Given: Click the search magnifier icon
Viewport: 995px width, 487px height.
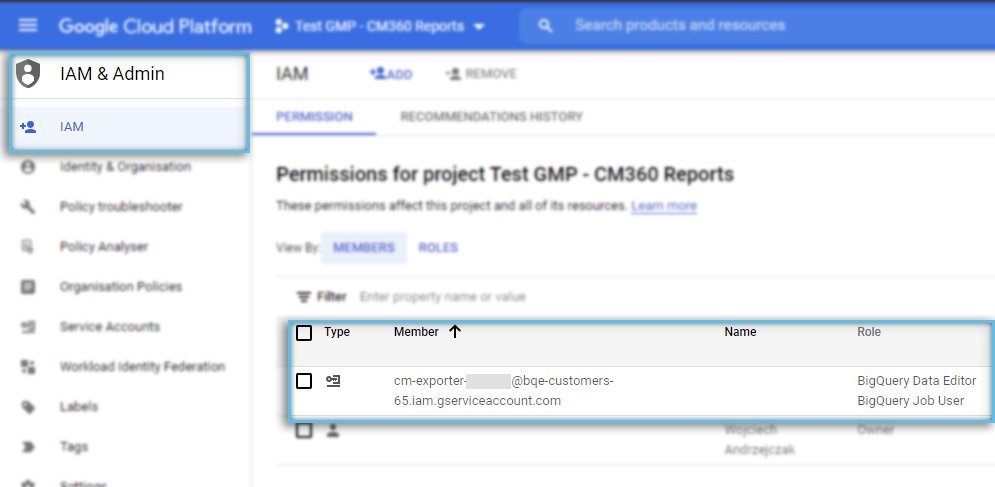Looking at the screenshot, I should tap(545, 25).
